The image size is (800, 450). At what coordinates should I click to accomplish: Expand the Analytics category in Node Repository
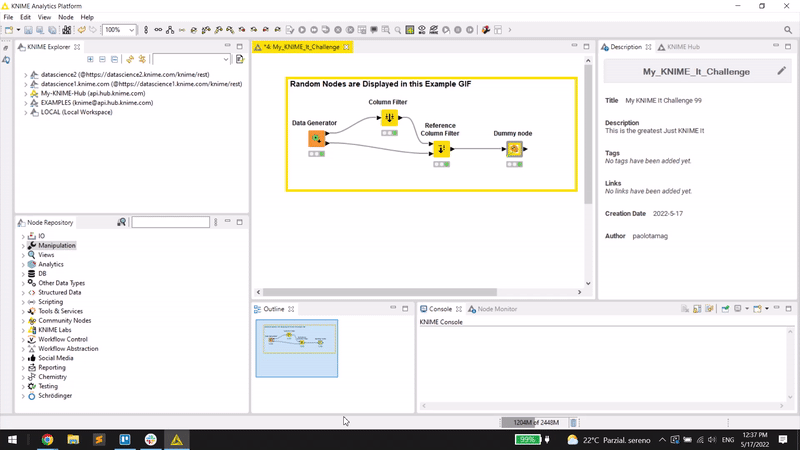point(23,265)
